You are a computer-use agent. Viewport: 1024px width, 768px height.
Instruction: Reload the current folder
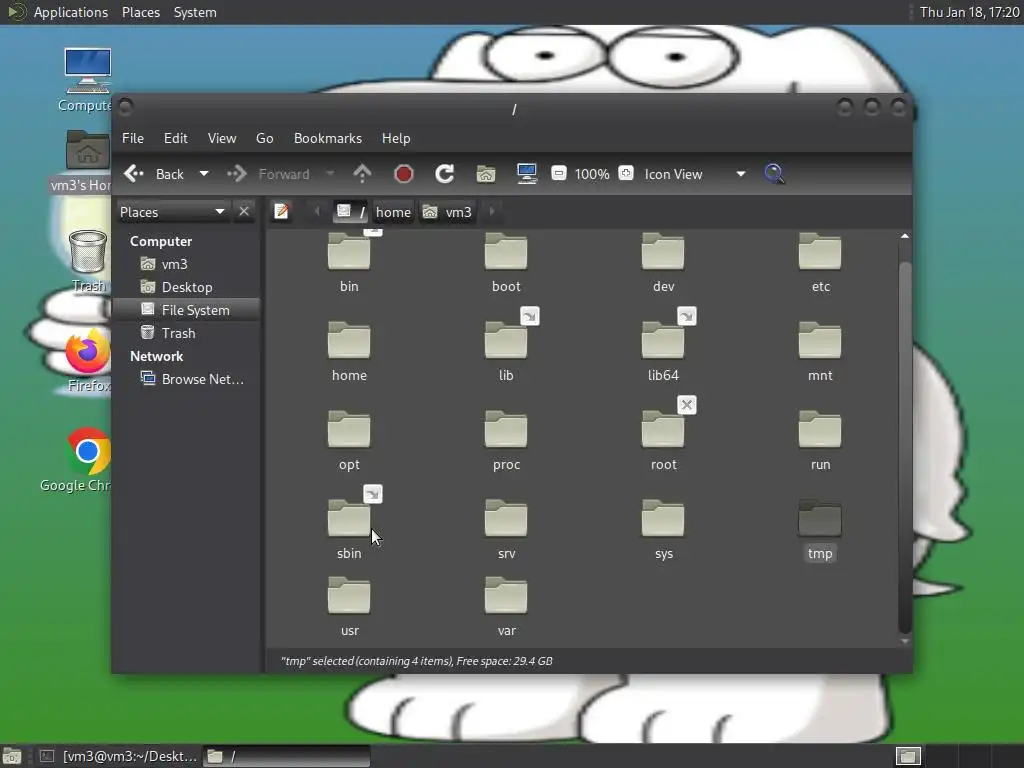coord(445,174)
